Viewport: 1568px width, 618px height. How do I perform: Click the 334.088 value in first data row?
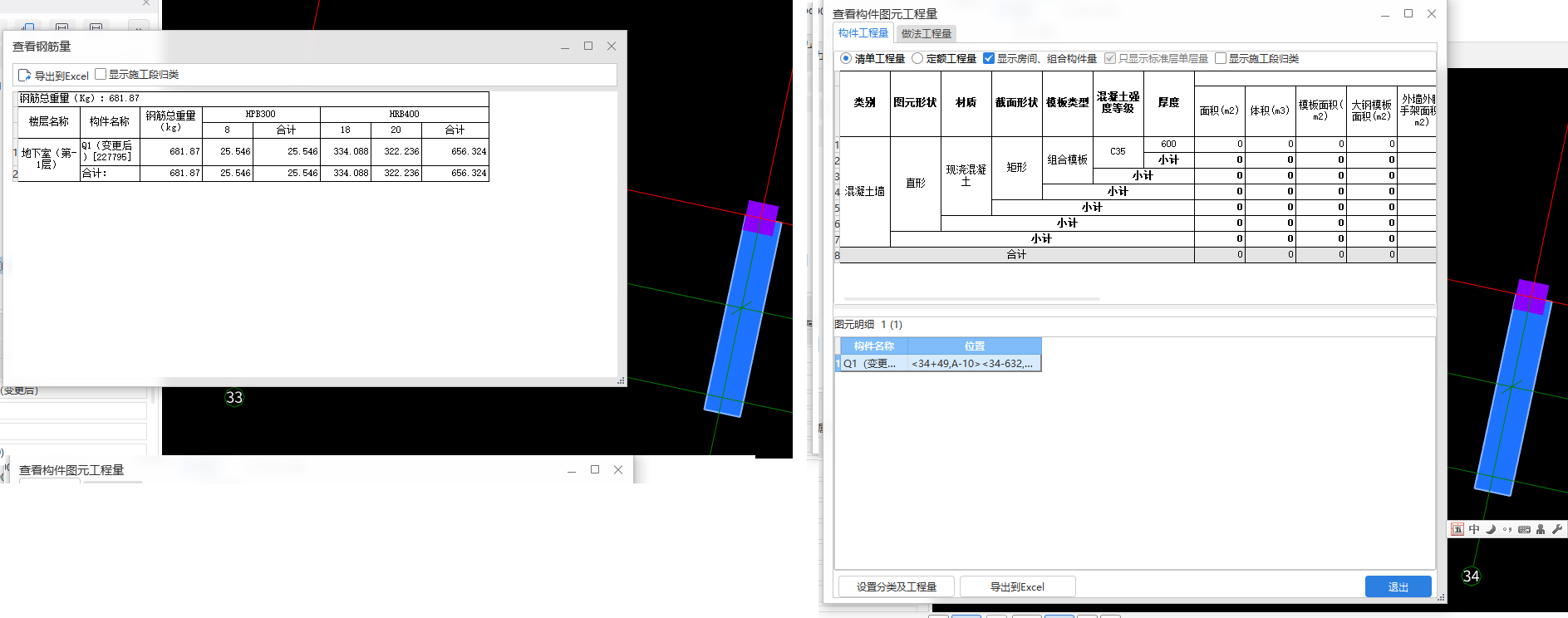click(346, 152)
